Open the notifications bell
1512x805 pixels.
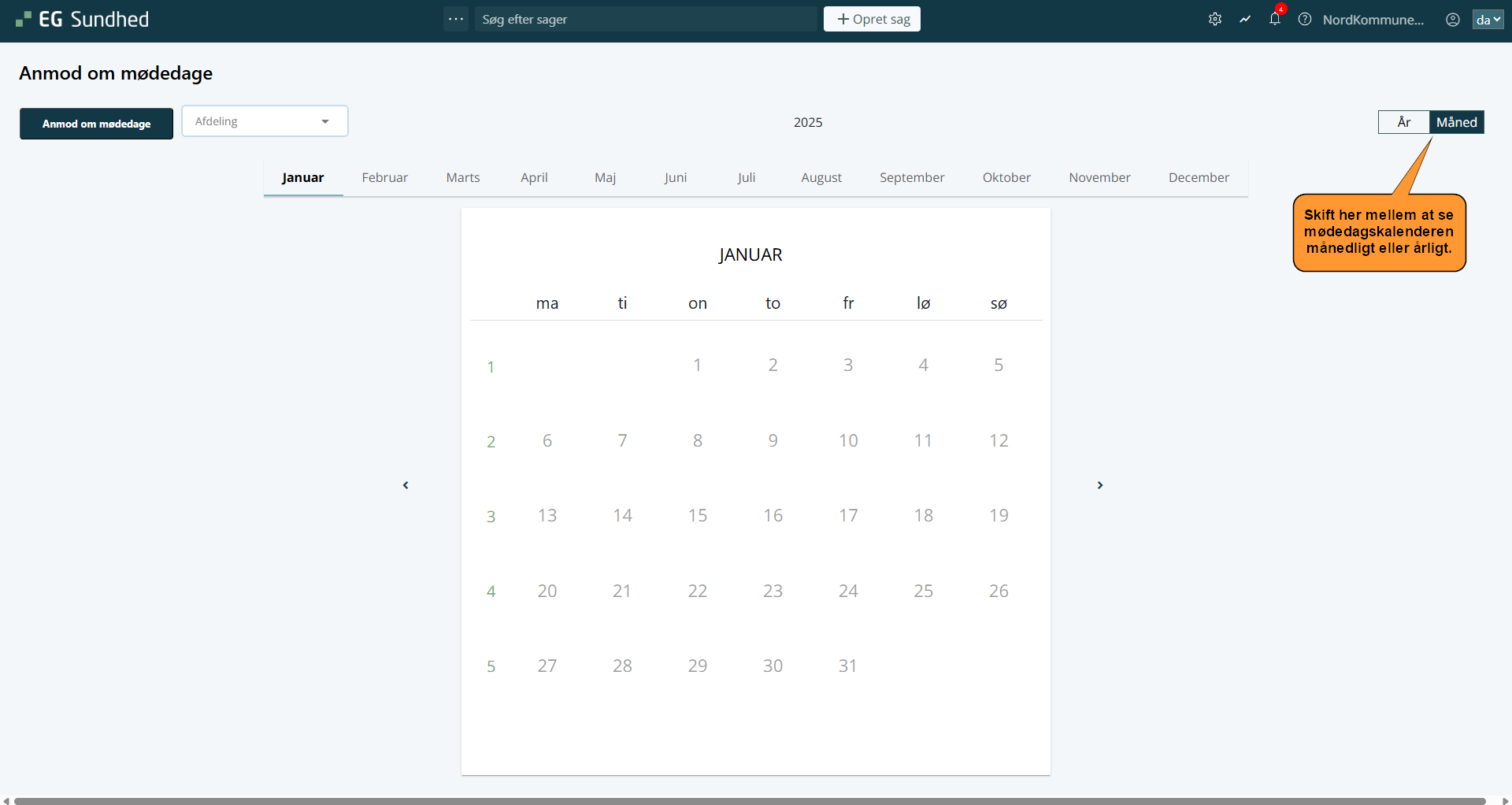point(1274,20)
